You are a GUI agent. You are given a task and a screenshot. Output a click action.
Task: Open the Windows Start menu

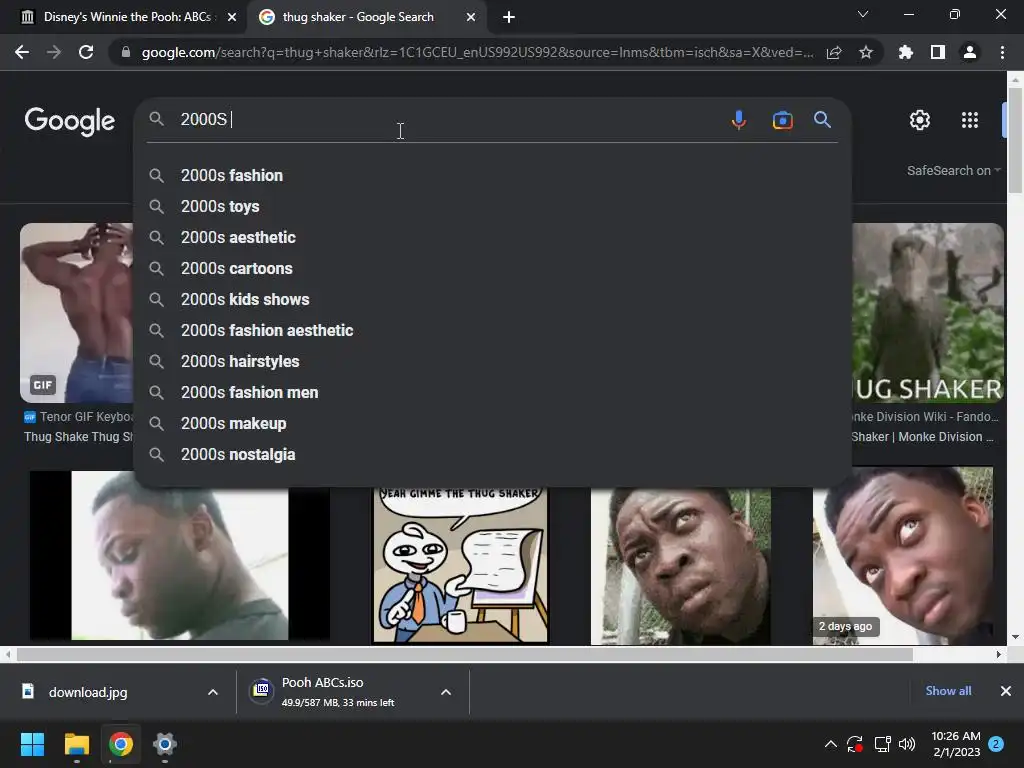click(32, 744)
